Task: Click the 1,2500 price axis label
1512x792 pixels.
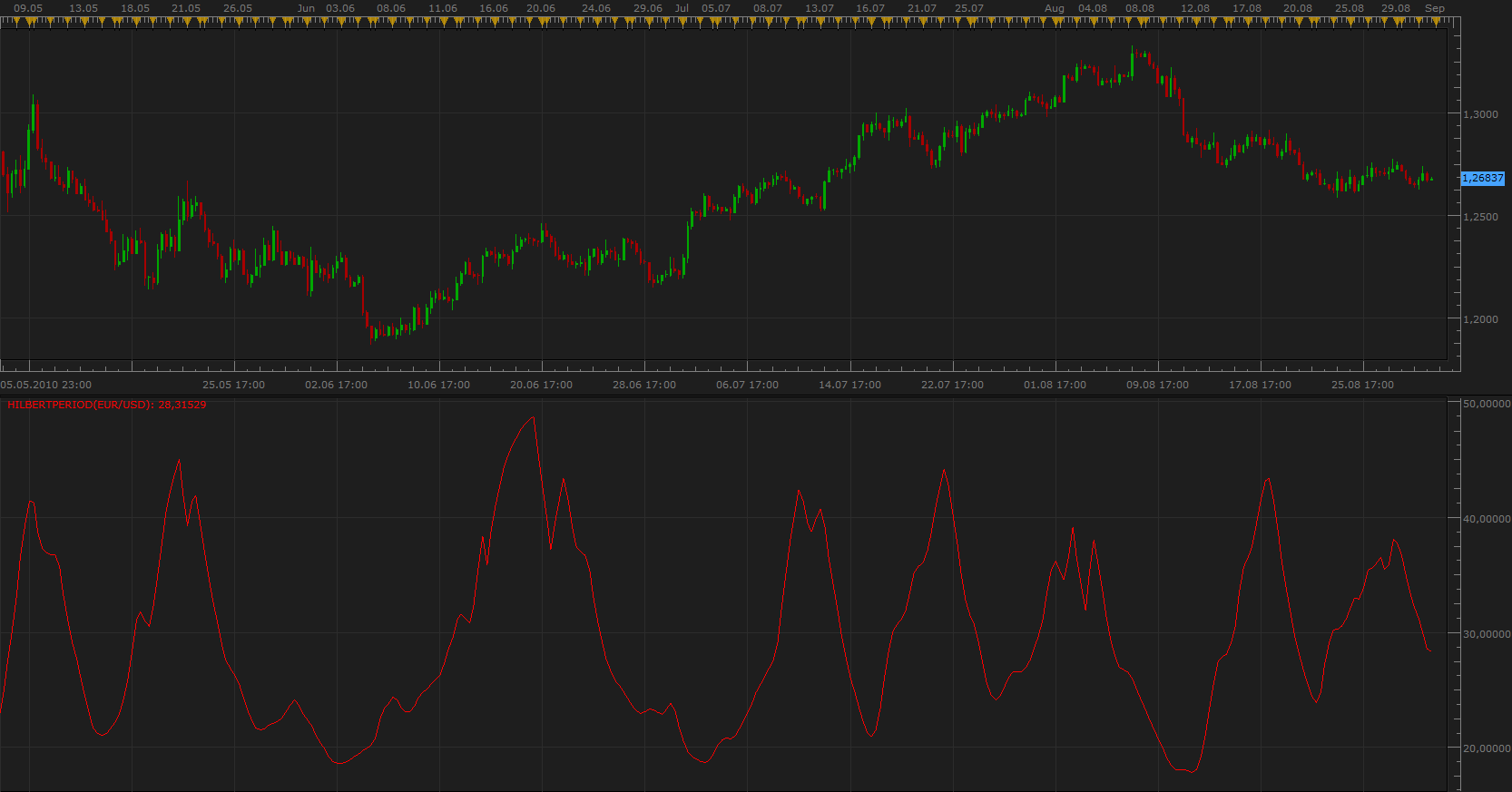Action: point(1481,217)
